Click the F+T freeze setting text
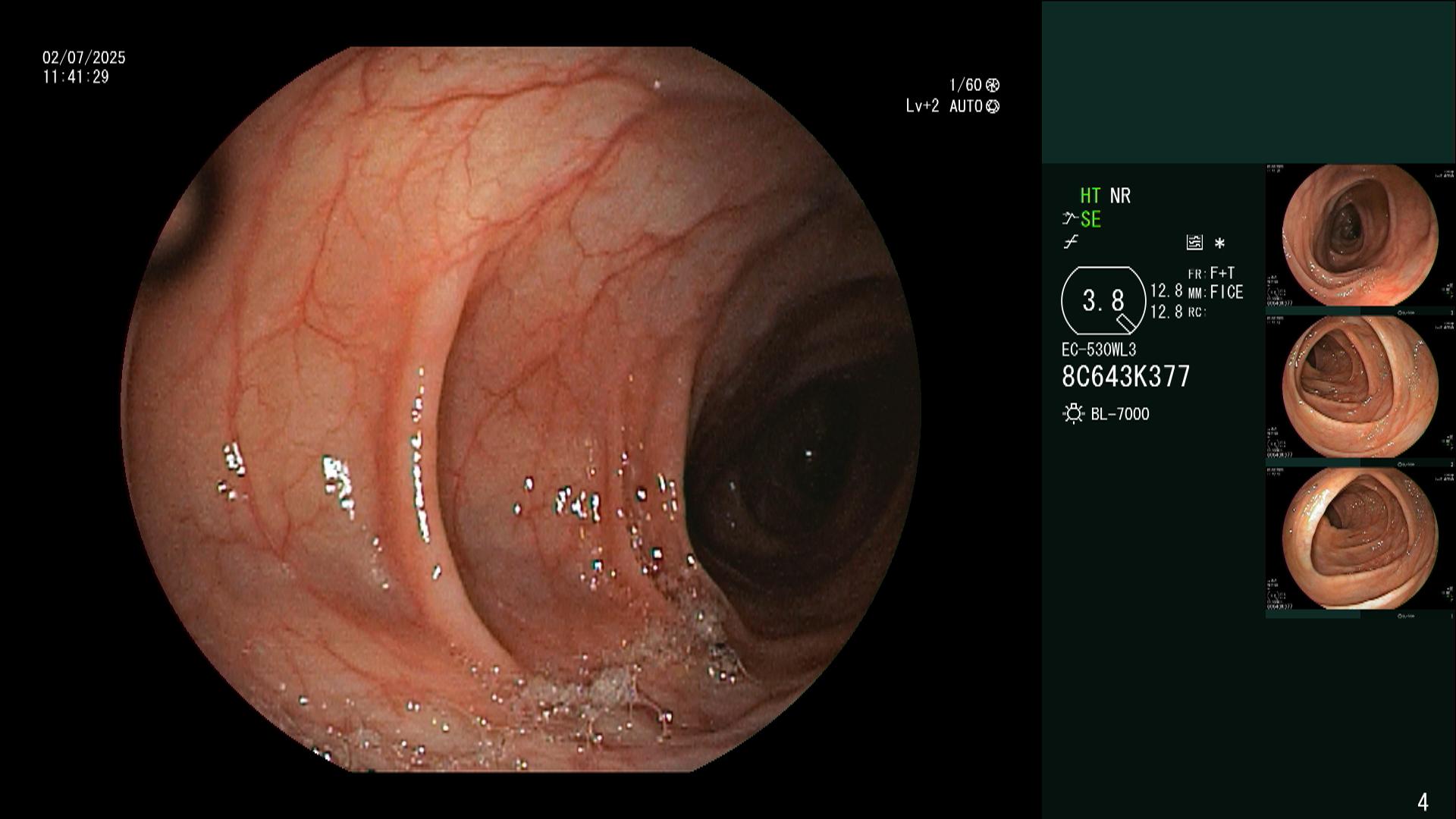1456x819 pixels. [x=1222, y=273]
